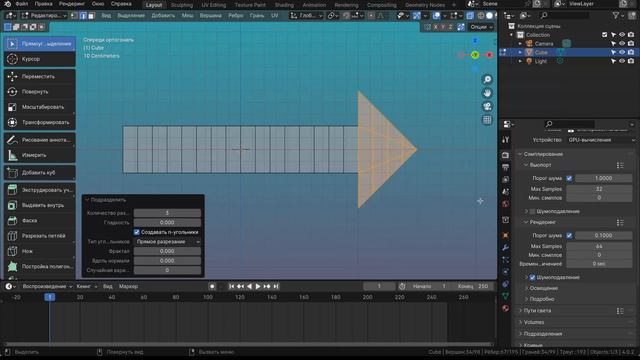The width and height of the screenshot is (640, 360).
Task: Open the Tool properties tab icon
Action: tap(506, 140)
